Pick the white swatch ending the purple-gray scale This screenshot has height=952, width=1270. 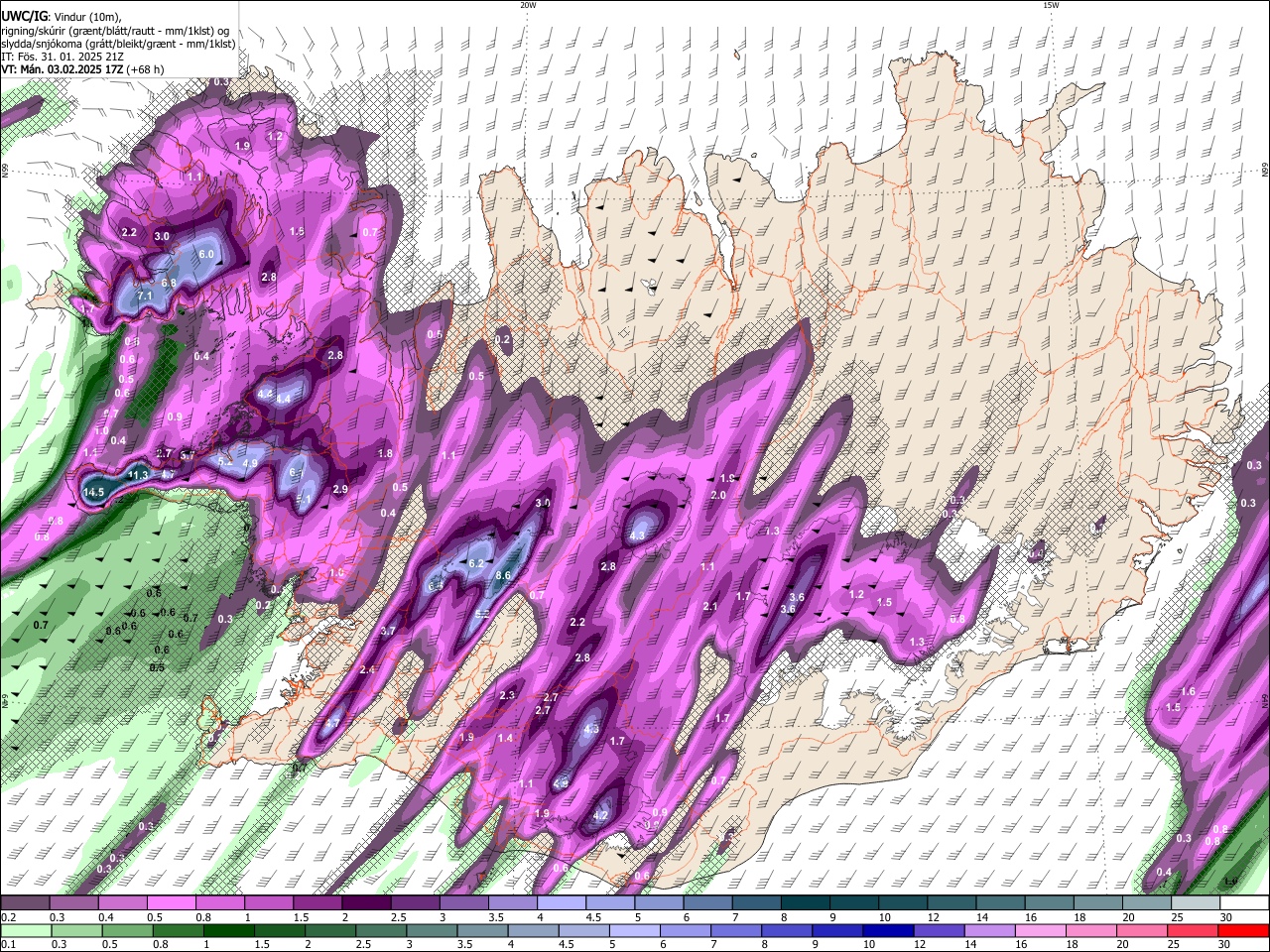1244,902
